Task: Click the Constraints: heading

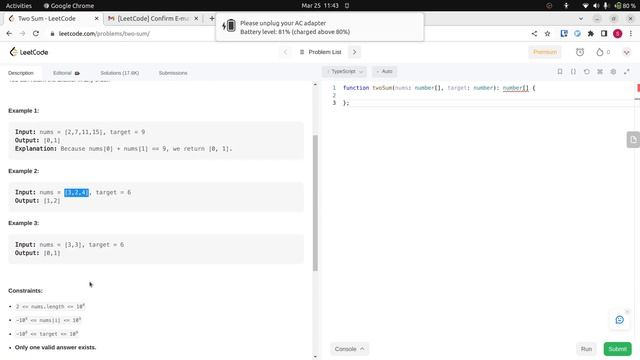Action: click(25, 291)
